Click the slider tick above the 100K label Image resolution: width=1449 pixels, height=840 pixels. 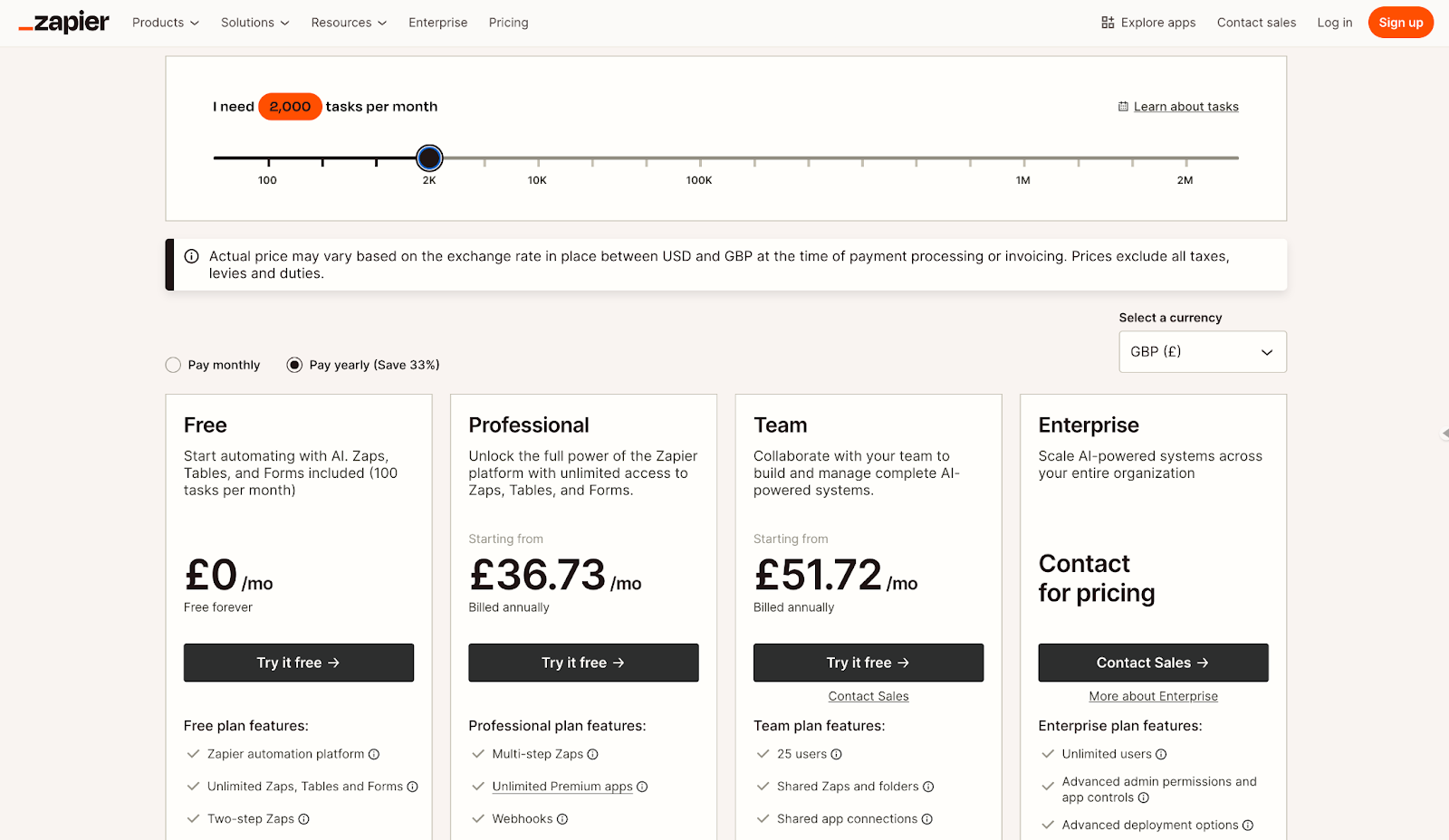tap(700, 161)
